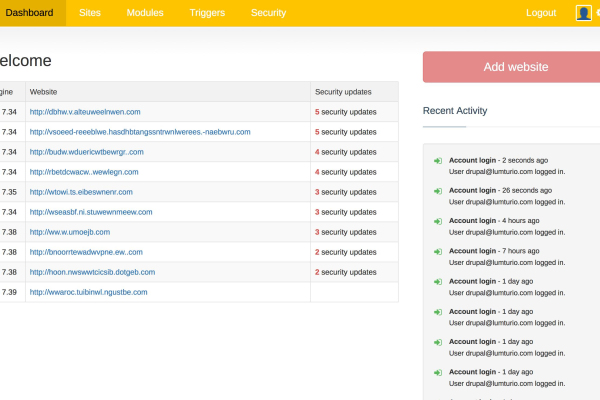Open the Modules menu
This screenshot has height=400, width=600.
(145, 13)
